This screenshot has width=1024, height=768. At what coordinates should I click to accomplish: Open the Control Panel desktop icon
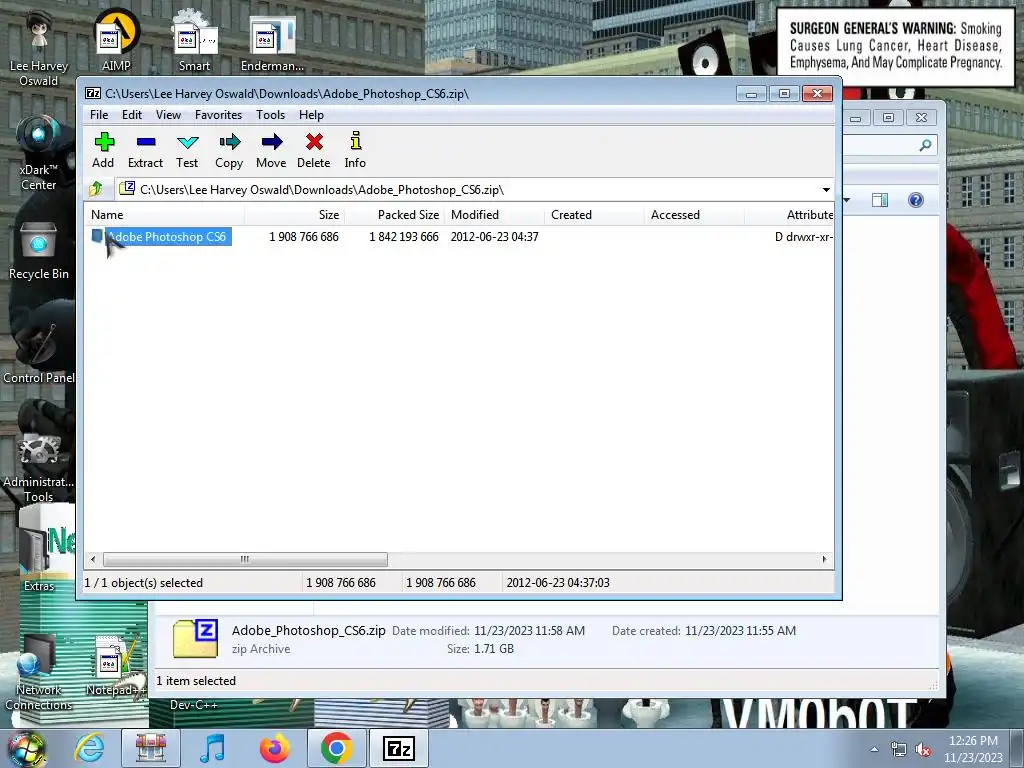pyautogui.click(x=39, y=353)
